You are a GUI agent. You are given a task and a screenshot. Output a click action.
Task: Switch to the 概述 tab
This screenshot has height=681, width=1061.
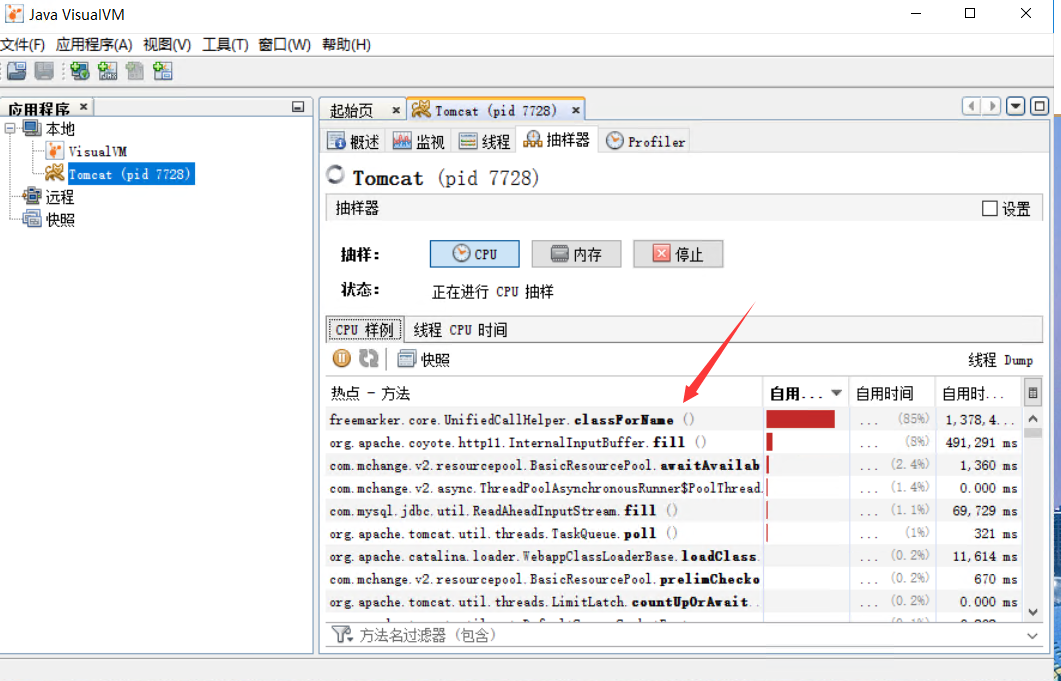[x=353, y=141]
